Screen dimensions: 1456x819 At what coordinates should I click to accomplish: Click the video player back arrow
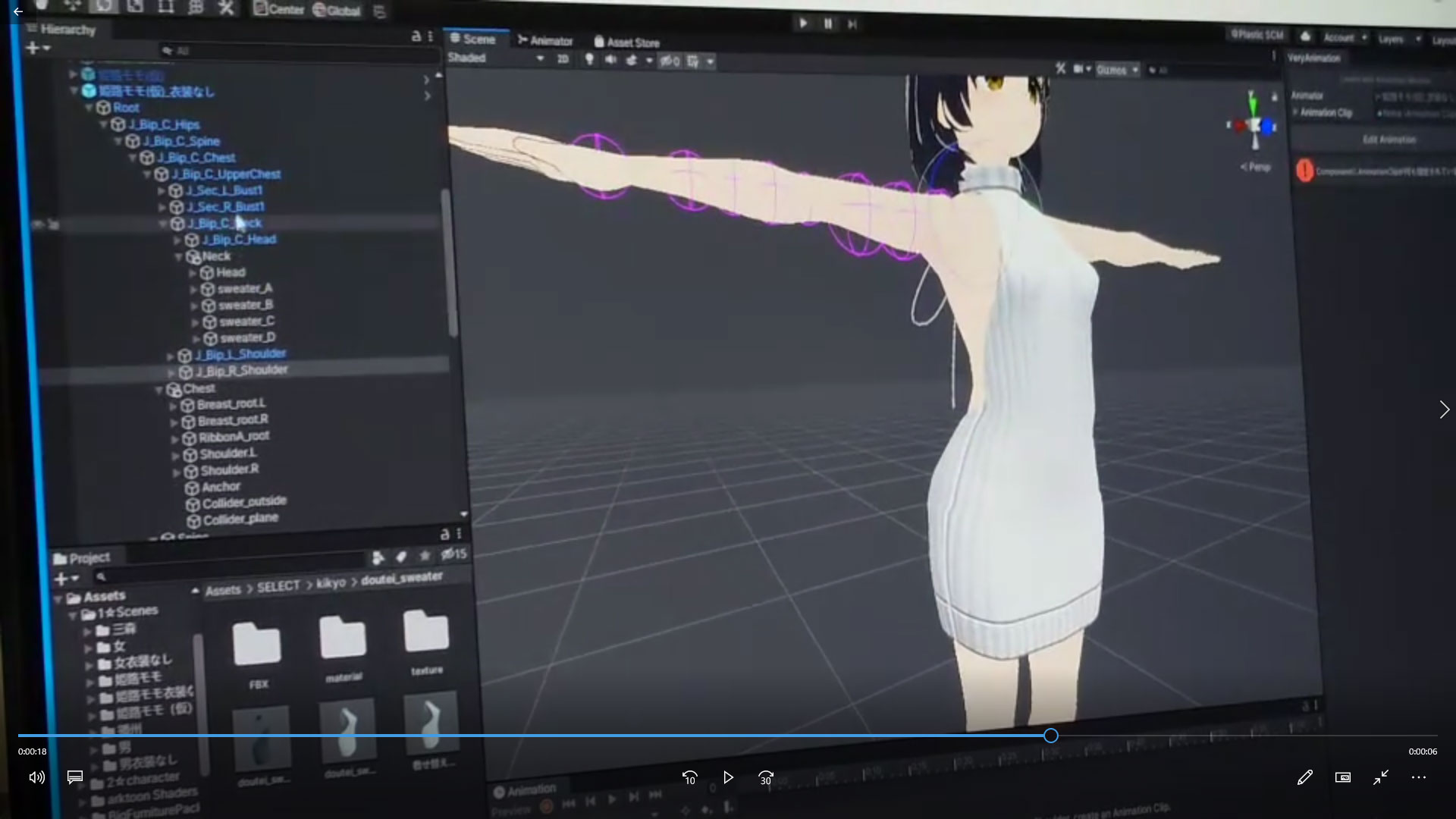17,11
